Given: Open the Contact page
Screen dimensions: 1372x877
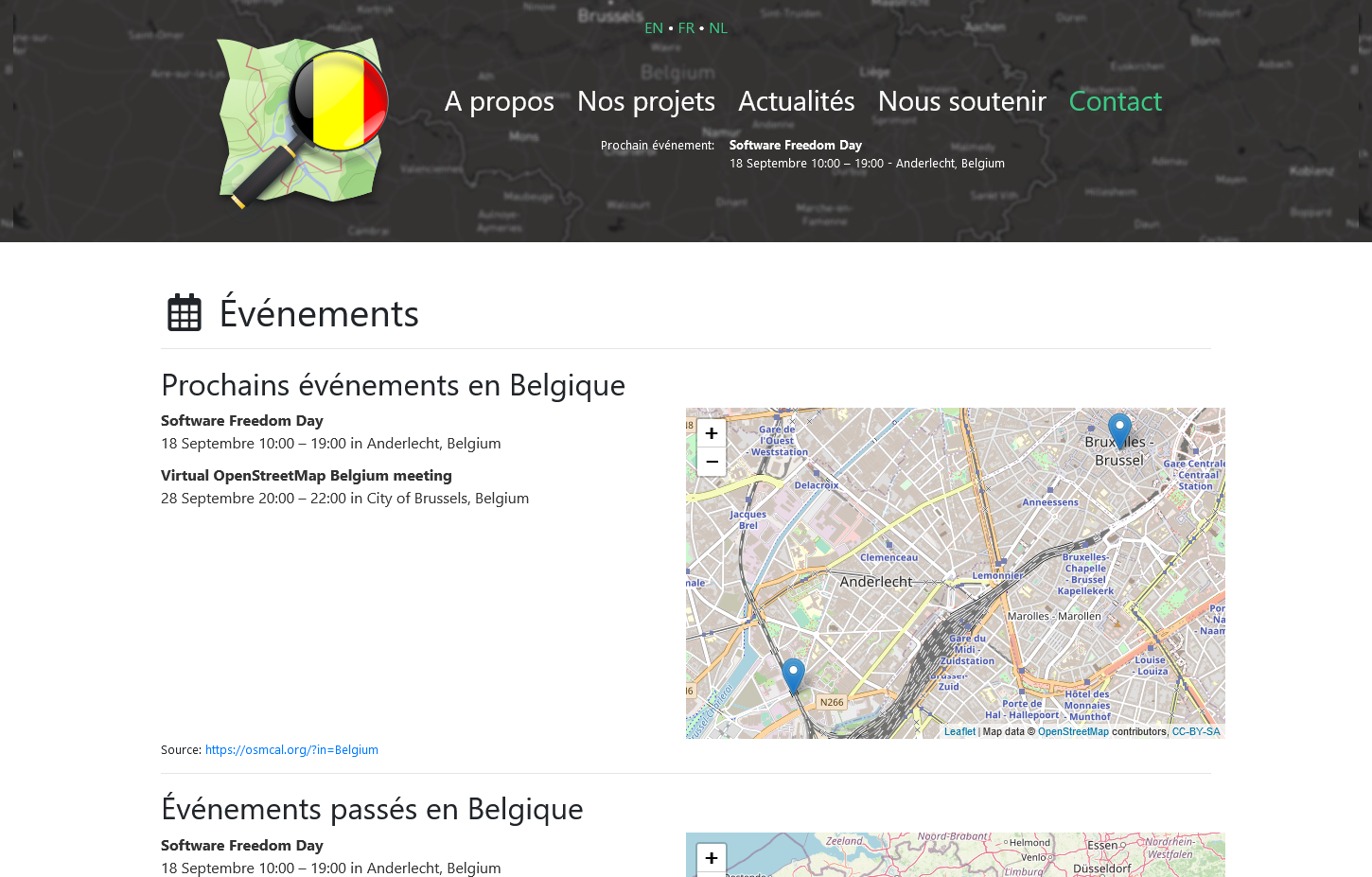Looking at the screenshot, I should (x=1115, y=101).
